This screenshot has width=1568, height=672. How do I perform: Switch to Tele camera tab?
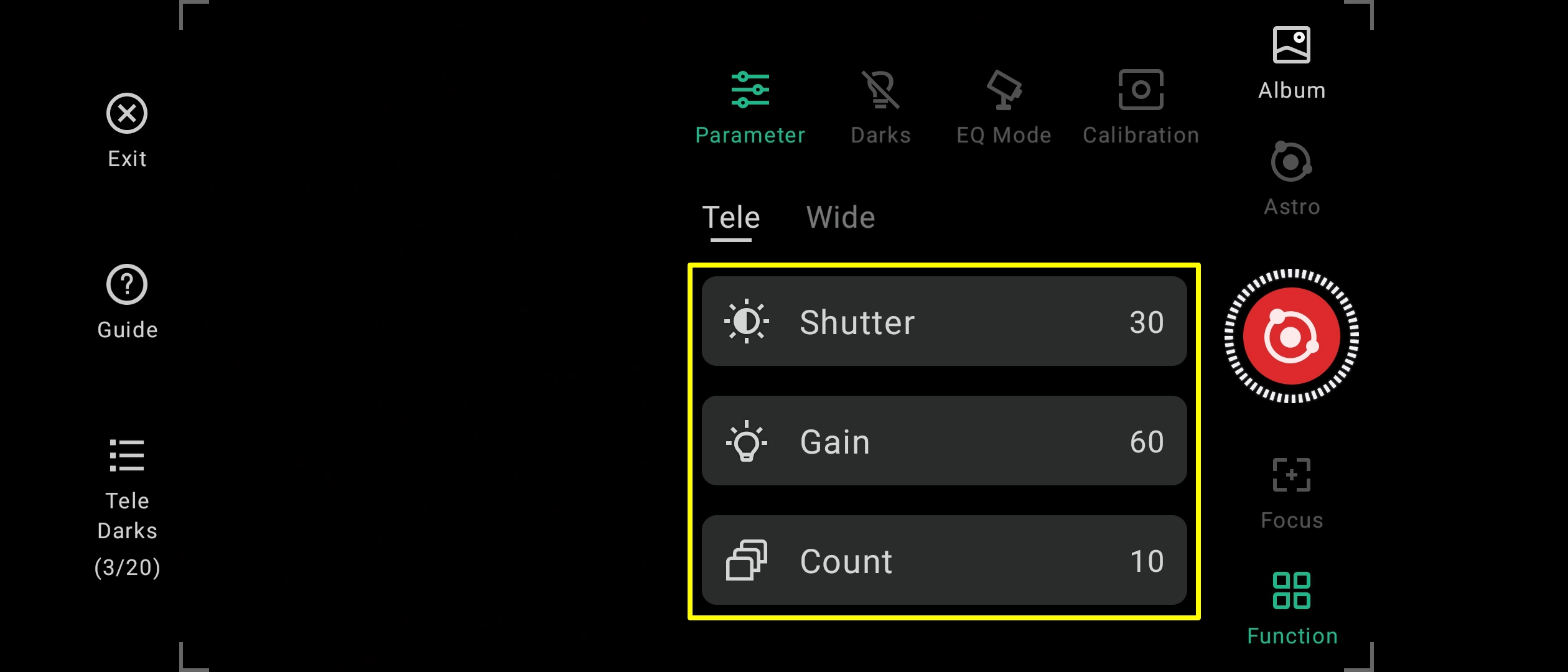pyautogui.click(x=731, y=218)
